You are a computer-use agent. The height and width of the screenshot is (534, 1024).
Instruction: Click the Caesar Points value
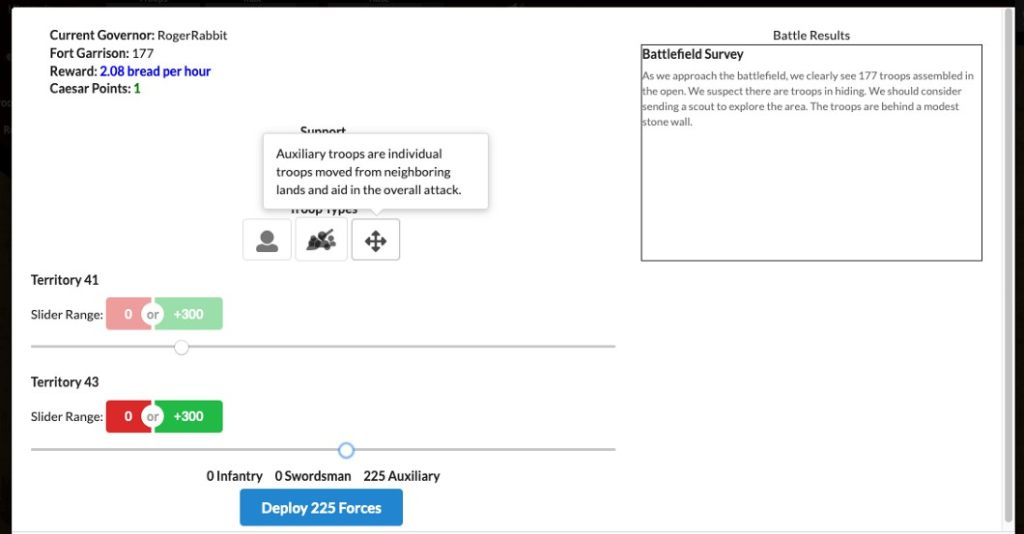[137, 88]
